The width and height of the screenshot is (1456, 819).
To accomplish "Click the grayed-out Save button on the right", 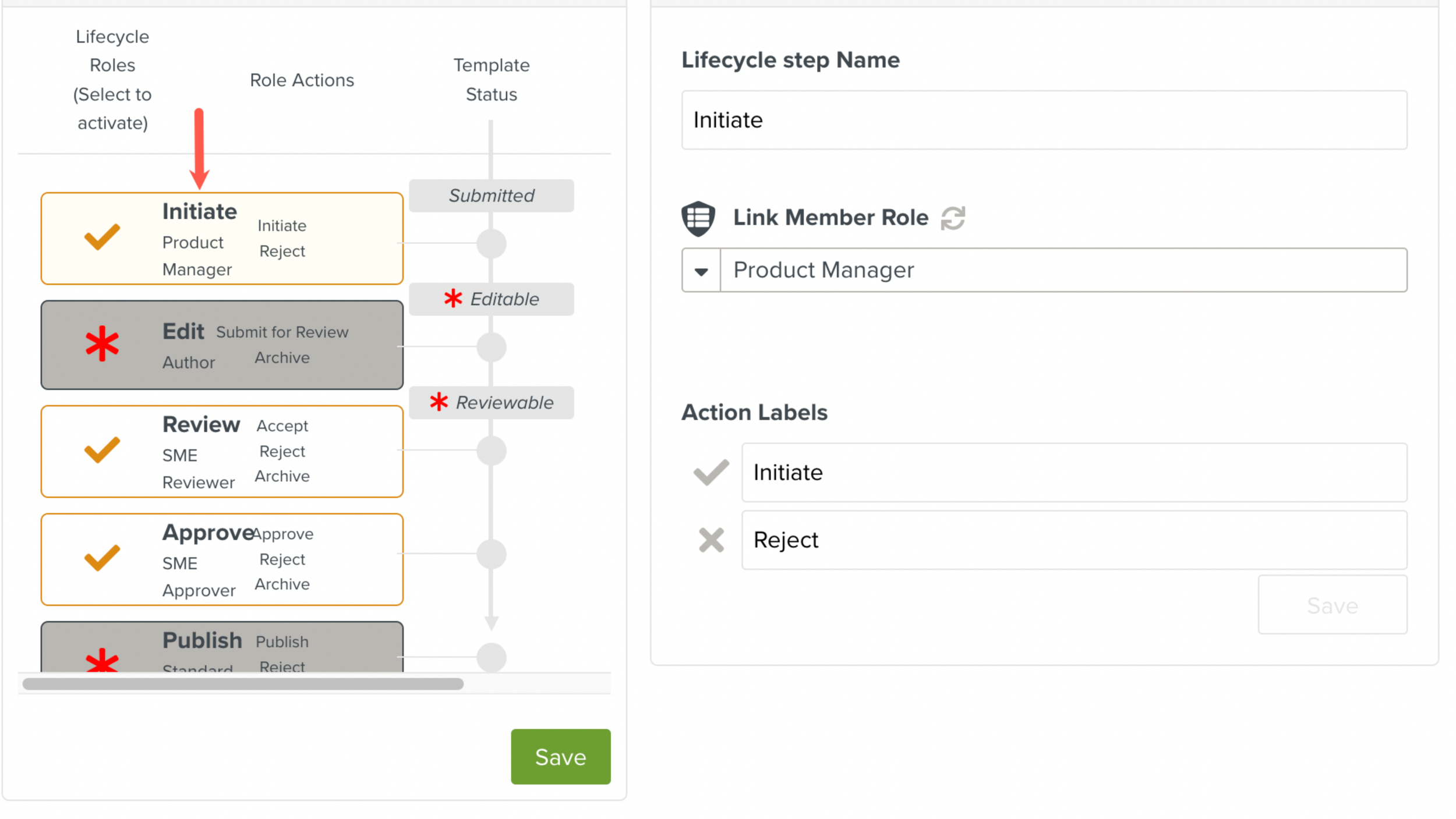I will [1332, 605].
